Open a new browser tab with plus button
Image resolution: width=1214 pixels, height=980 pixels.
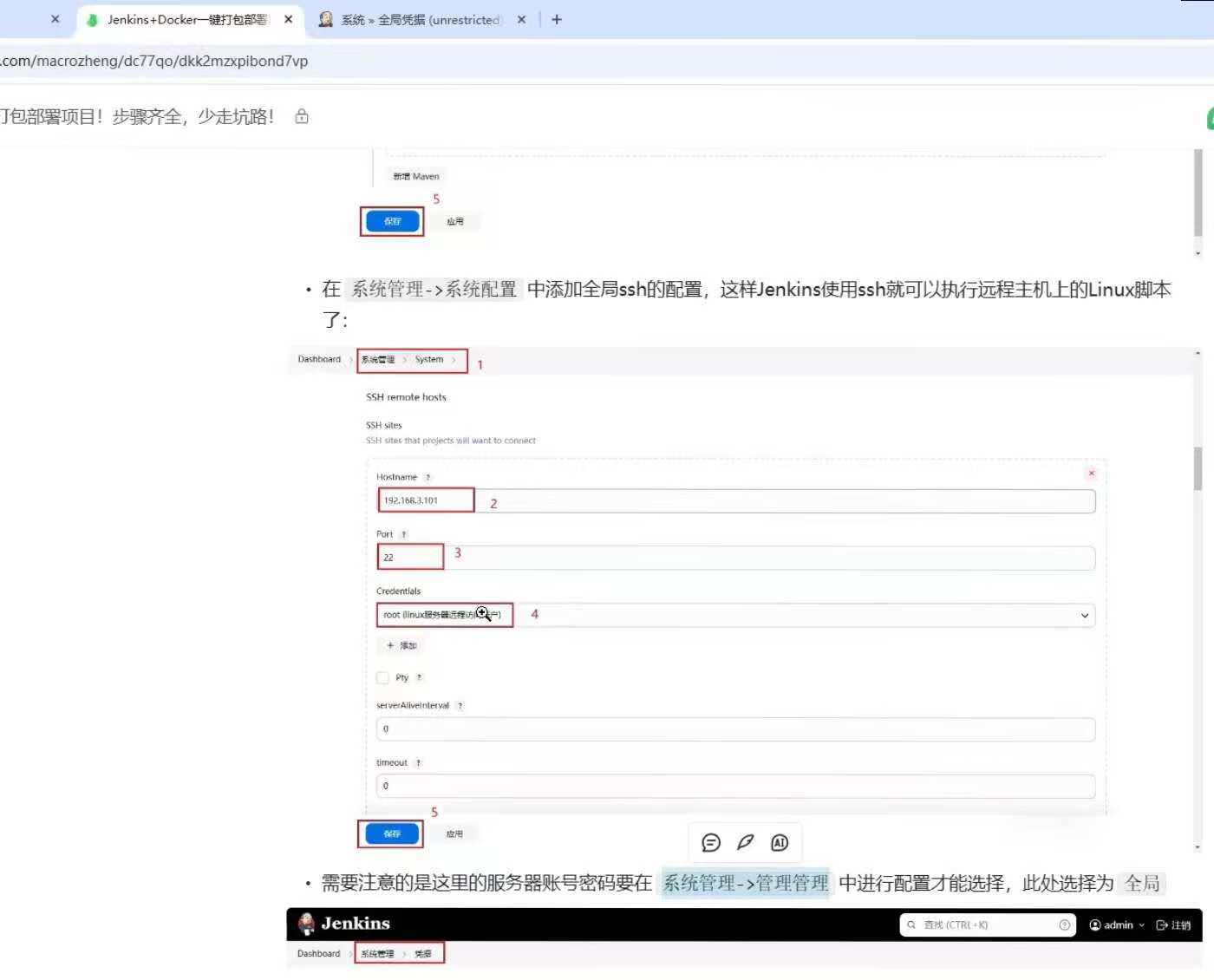tap(557, 19)
